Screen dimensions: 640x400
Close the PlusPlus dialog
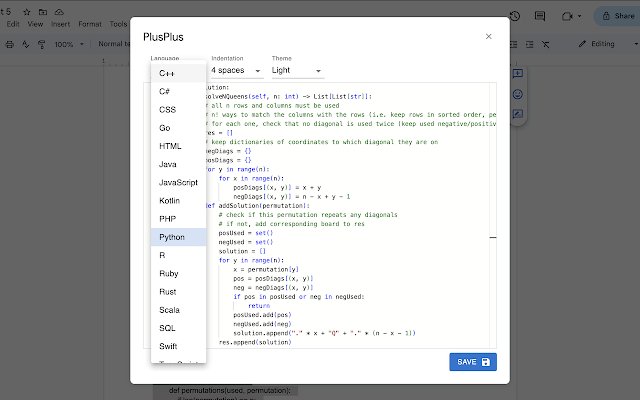[x=489, y=36]
